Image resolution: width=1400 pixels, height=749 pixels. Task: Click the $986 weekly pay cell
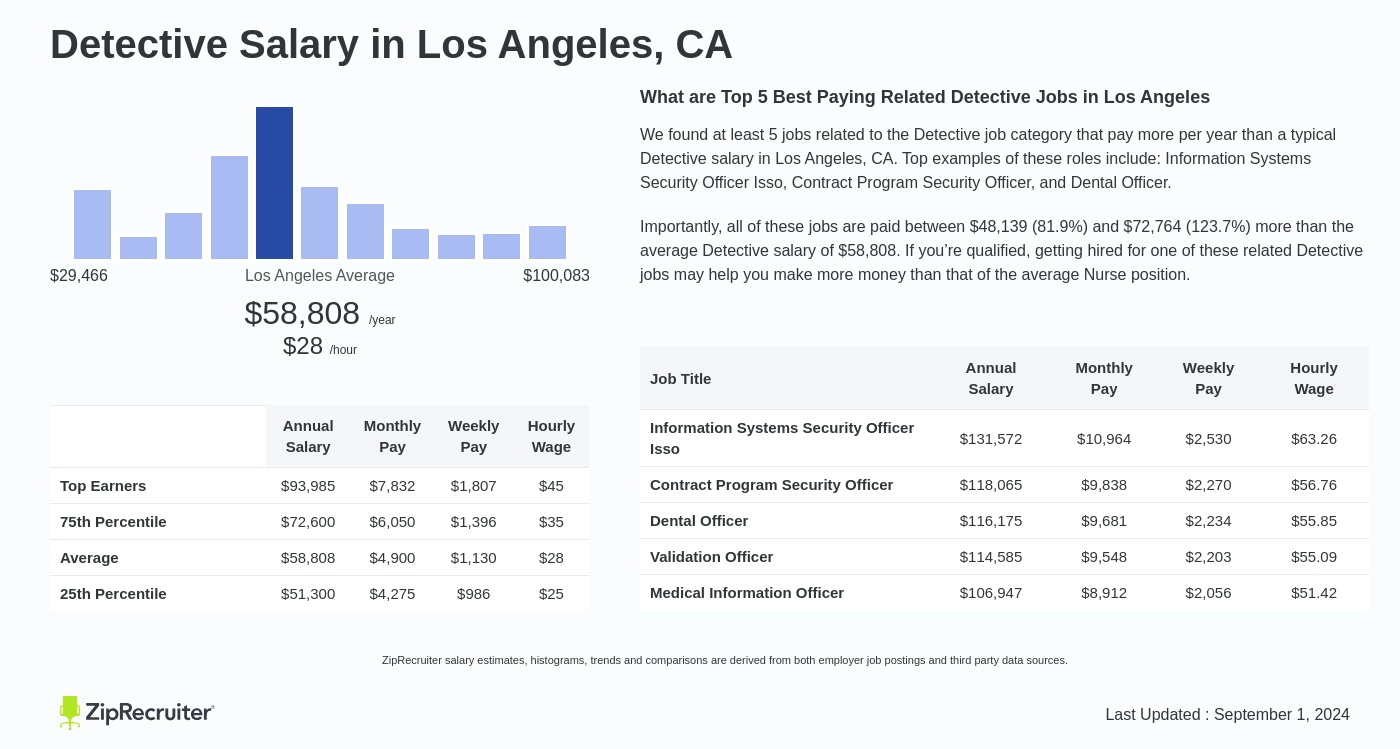[474, 594]
